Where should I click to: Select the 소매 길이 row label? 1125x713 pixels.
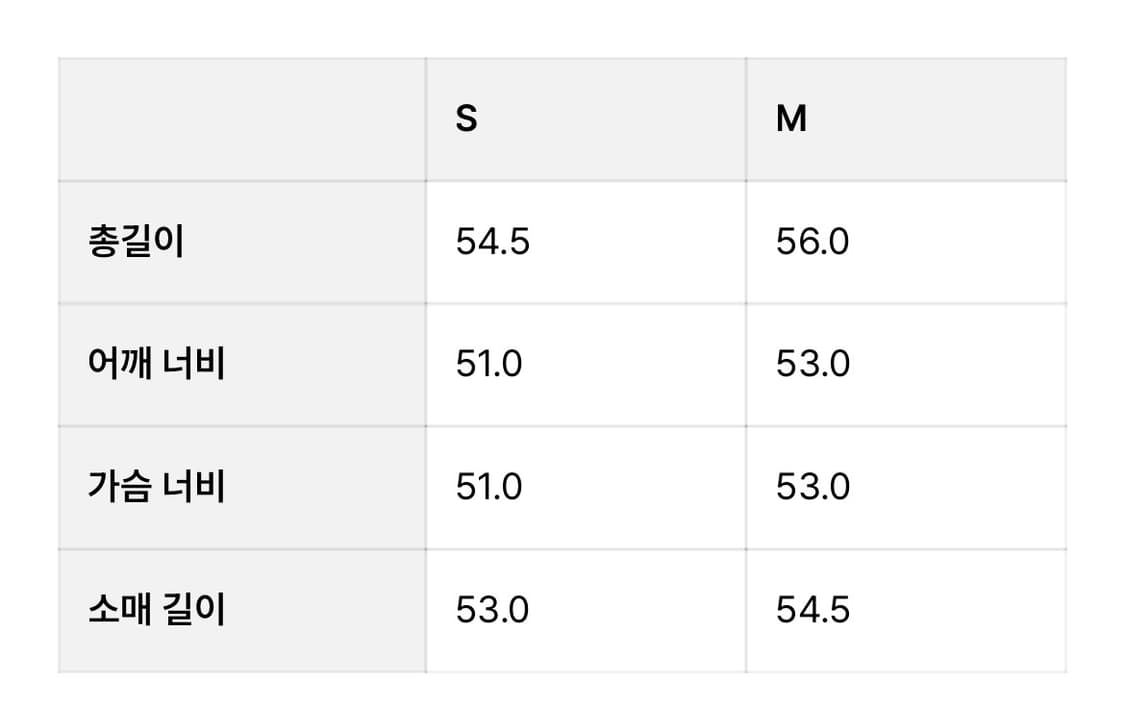click(156, 610)
